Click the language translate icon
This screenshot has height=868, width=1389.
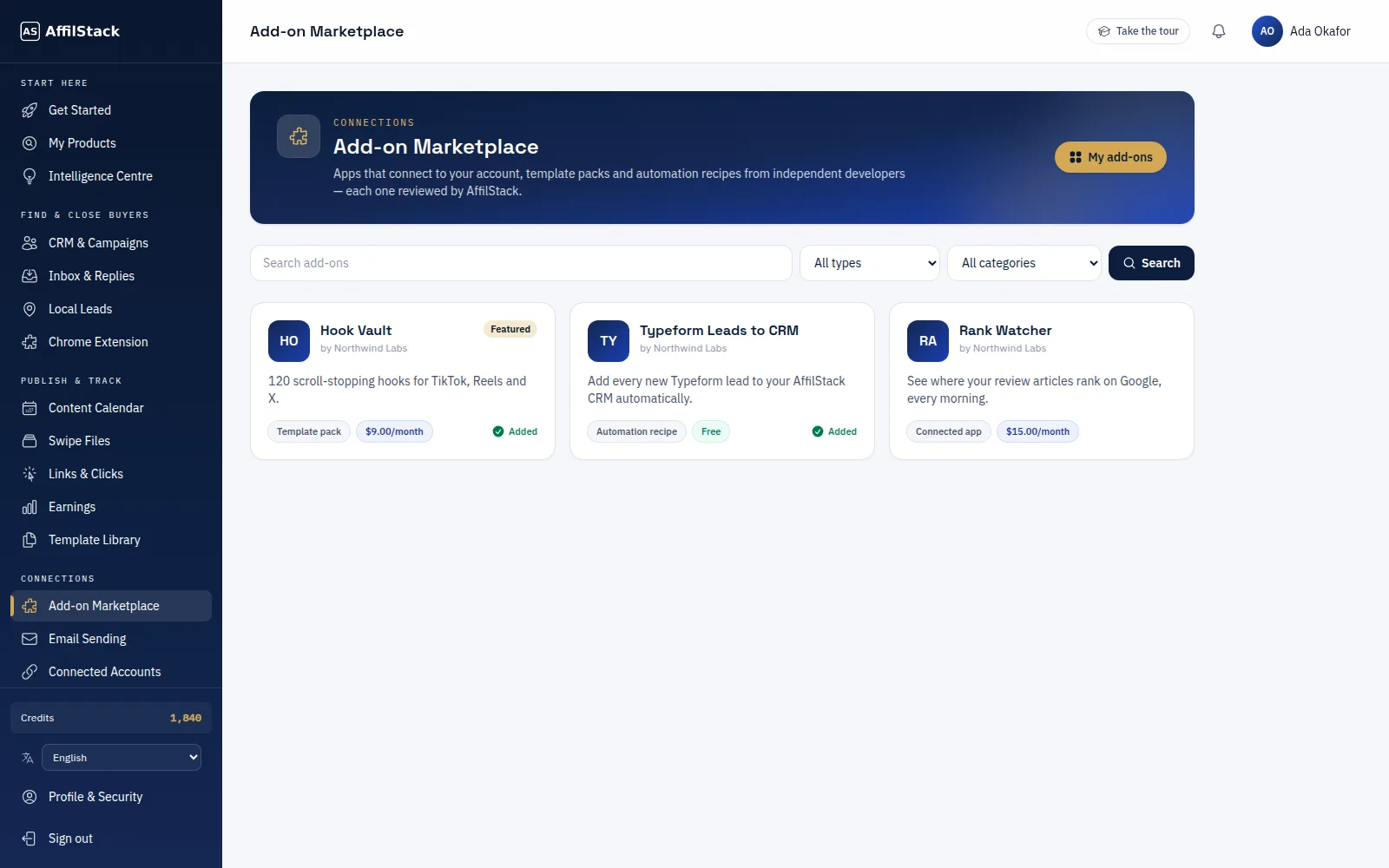tap(28, 758)
